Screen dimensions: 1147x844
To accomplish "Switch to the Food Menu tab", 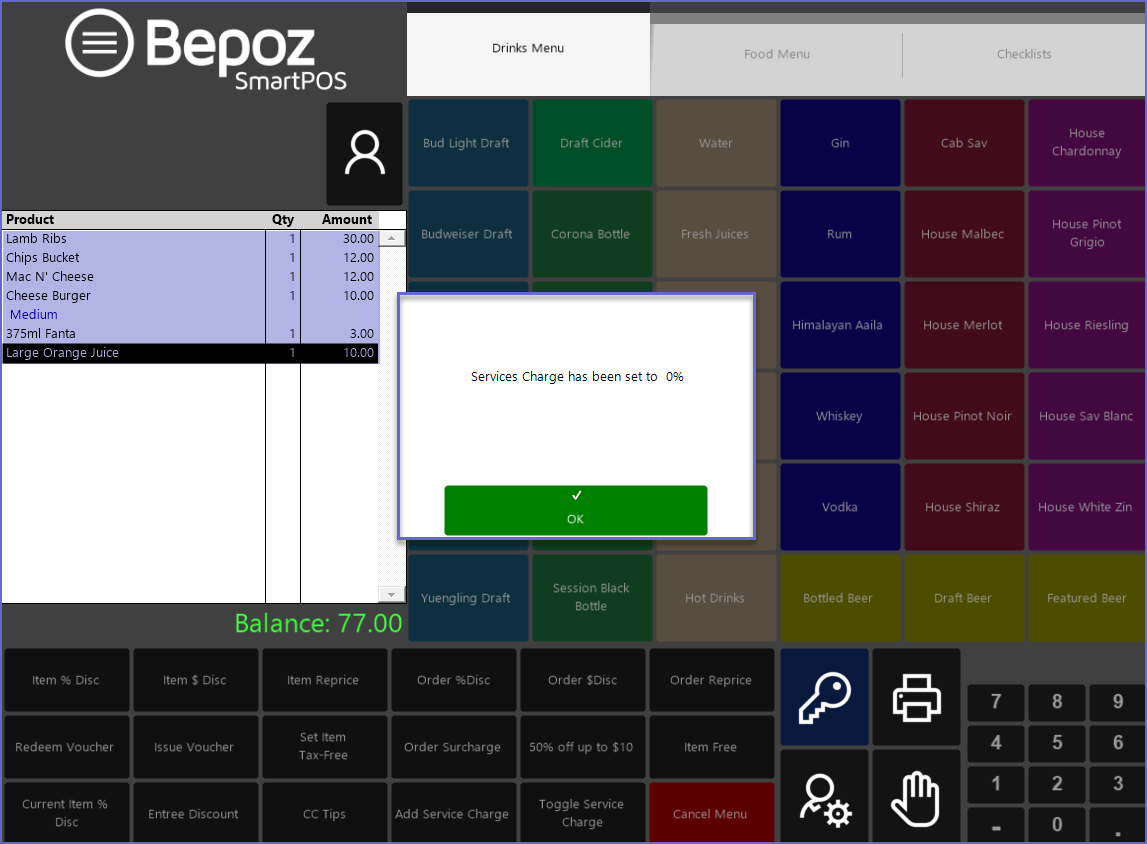I will [776, 54].
